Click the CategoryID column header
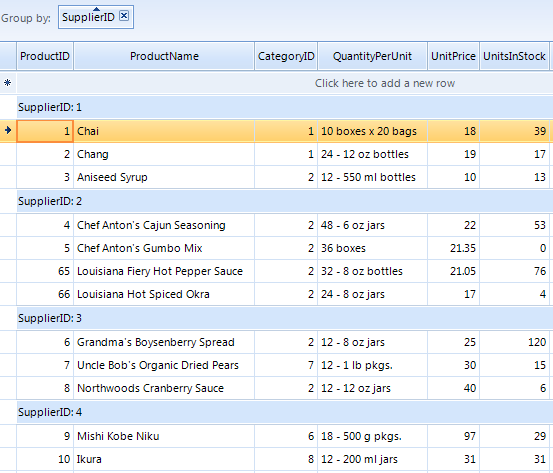This screenshot has width=553, height=473. pos(286,56)
